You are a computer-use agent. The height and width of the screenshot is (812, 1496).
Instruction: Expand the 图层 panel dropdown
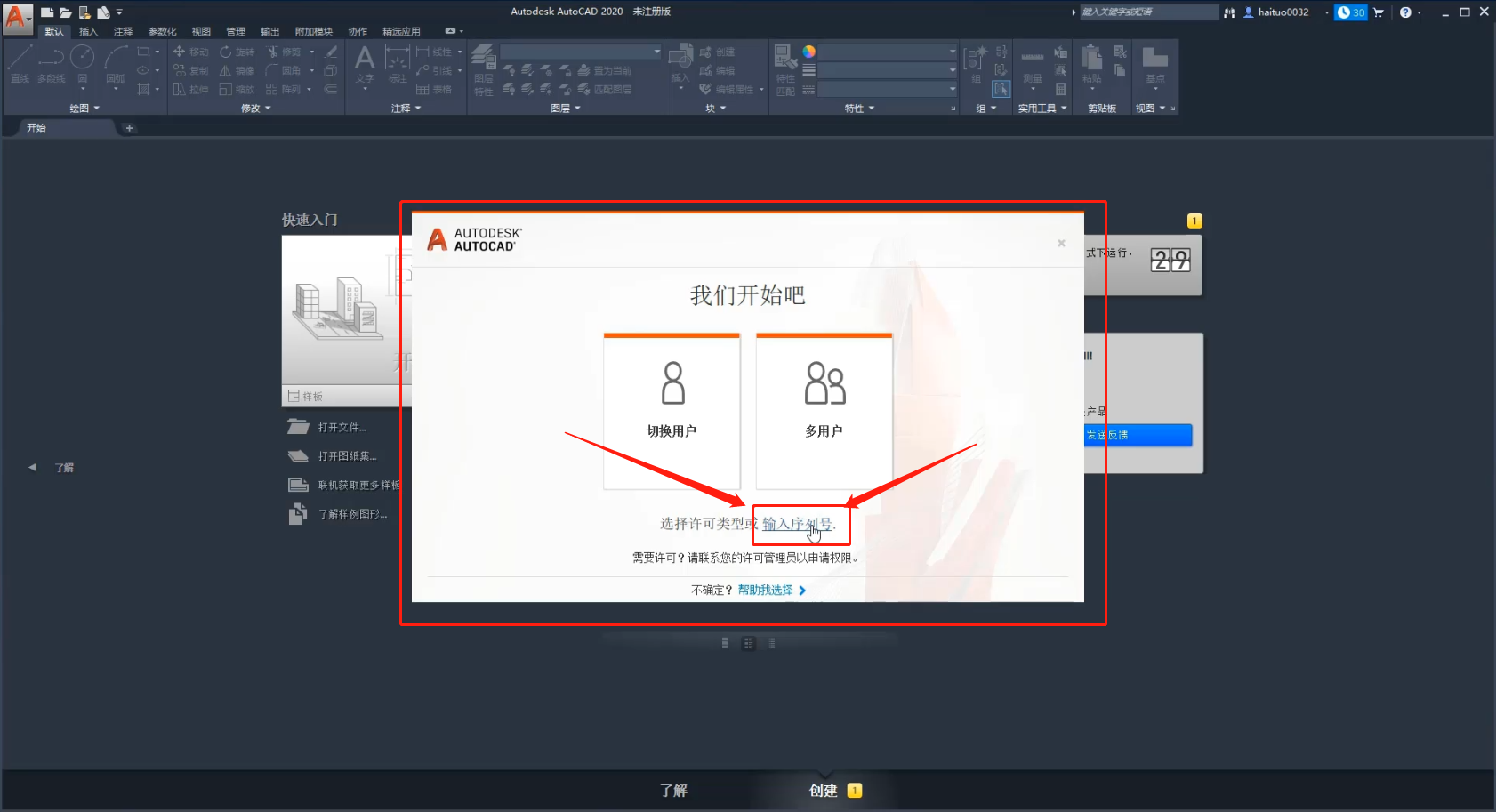(566, 109)
